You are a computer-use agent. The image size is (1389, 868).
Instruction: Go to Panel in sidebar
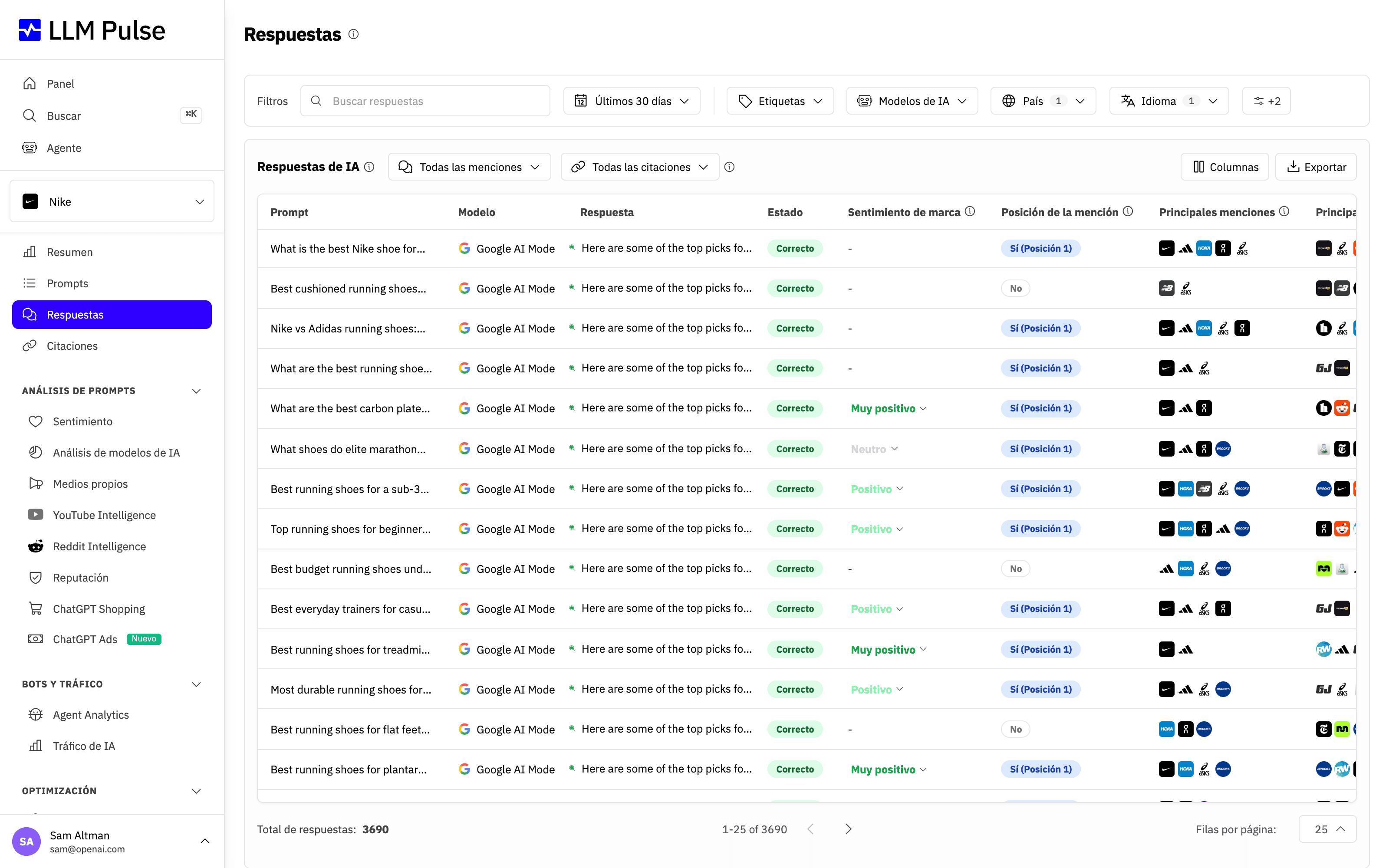pos(112,83)
